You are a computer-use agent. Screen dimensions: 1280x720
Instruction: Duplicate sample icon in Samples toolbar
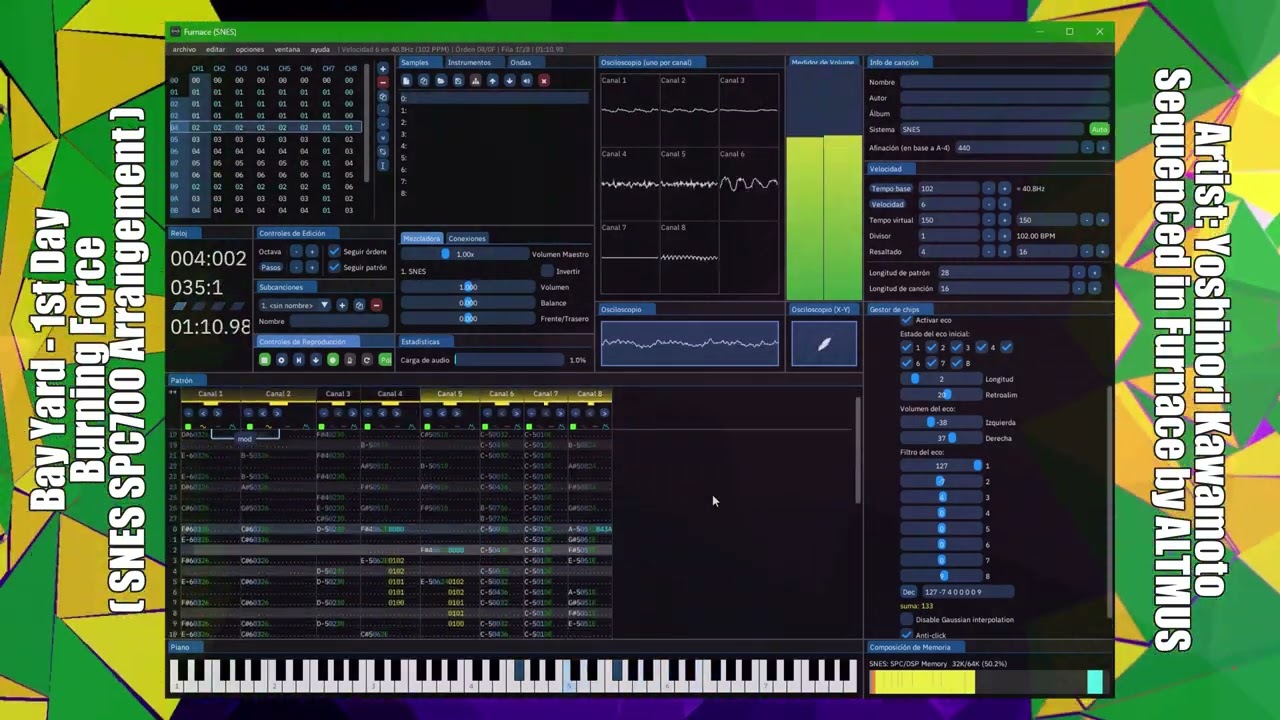pos(424,81)
